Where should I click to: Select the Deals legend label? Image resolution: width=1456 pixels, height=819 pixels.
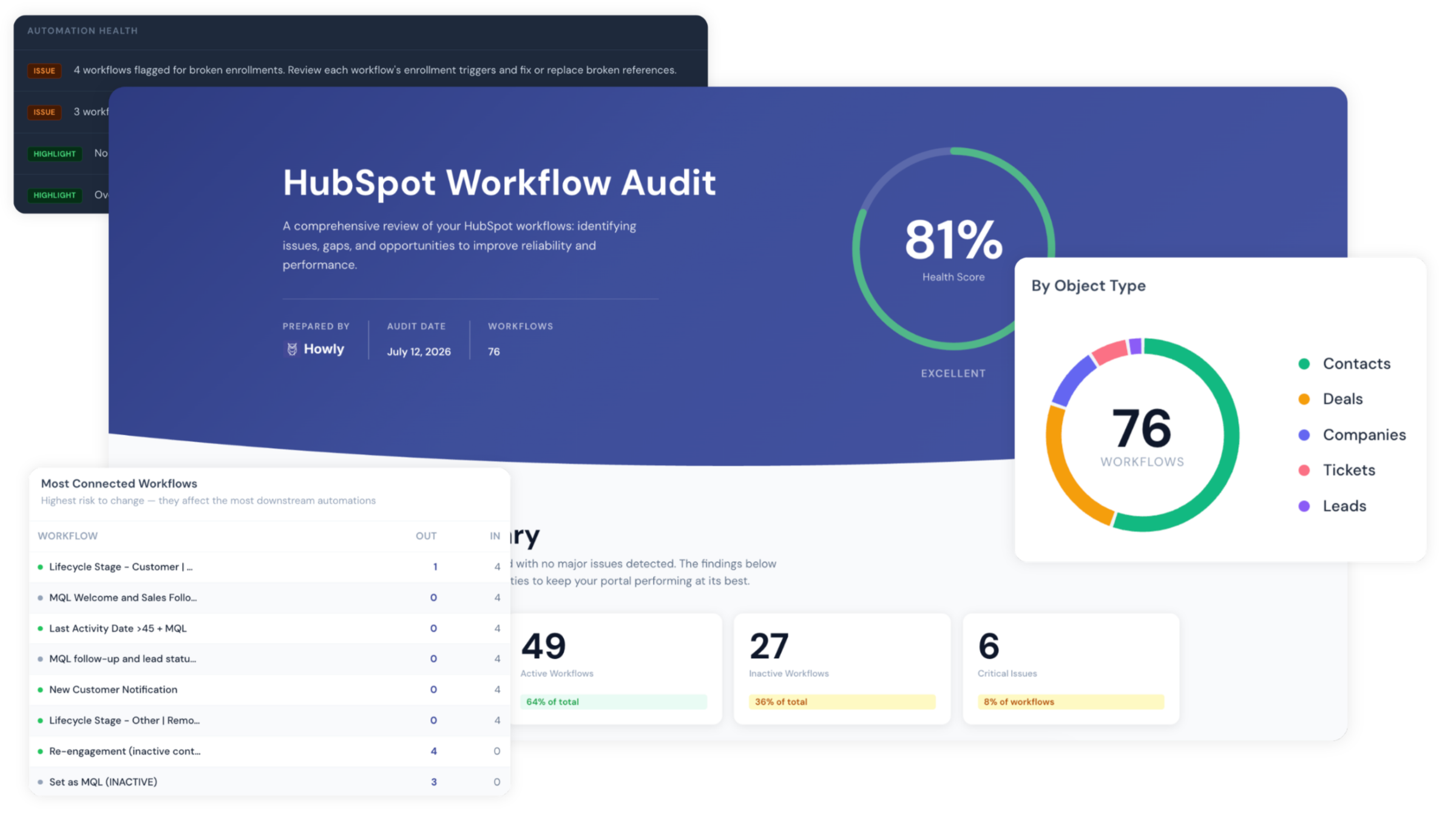coord(1343,399)
